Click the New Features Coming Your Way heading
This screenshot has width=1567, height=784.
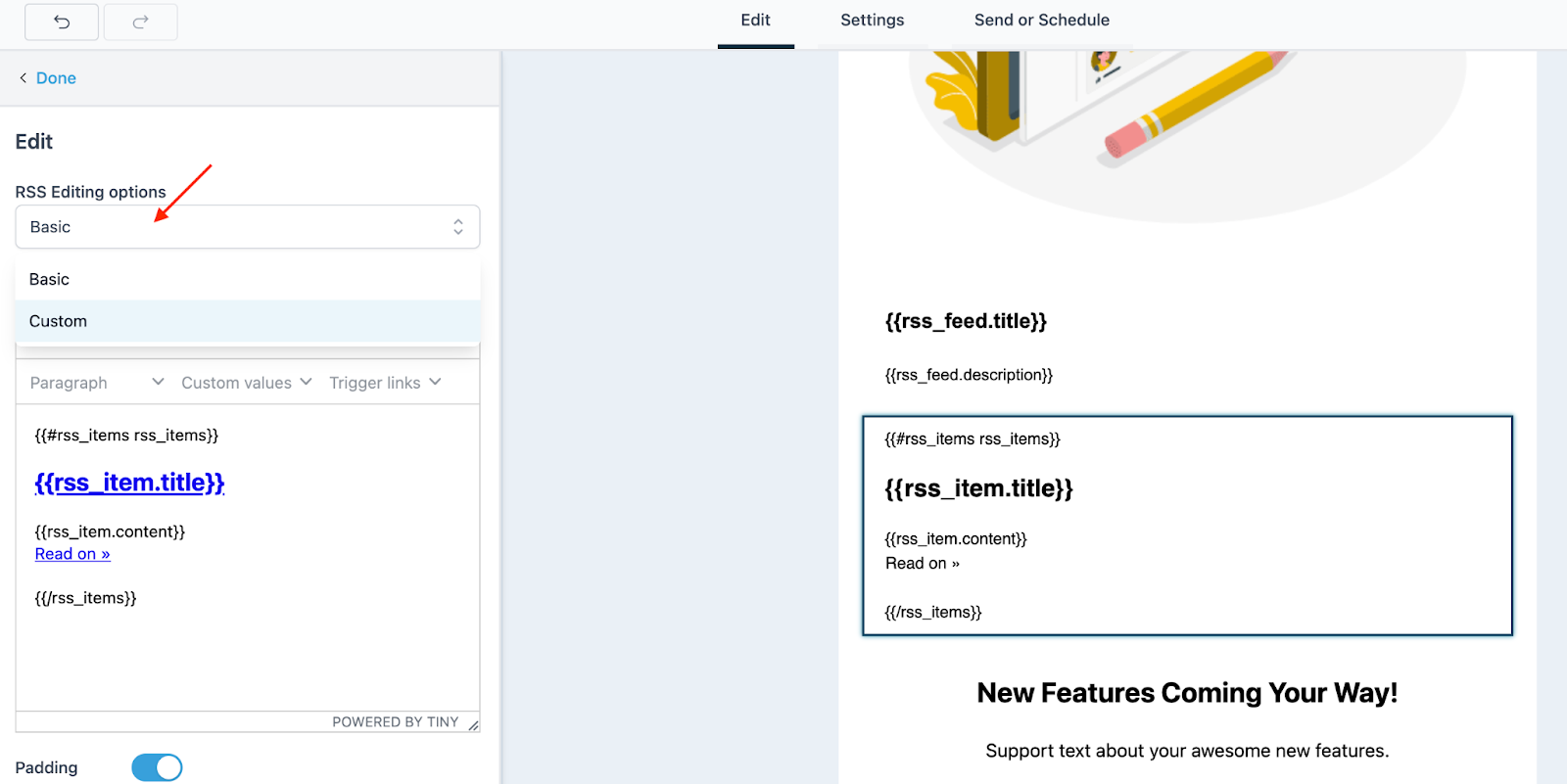click(x=1187, y=693)
